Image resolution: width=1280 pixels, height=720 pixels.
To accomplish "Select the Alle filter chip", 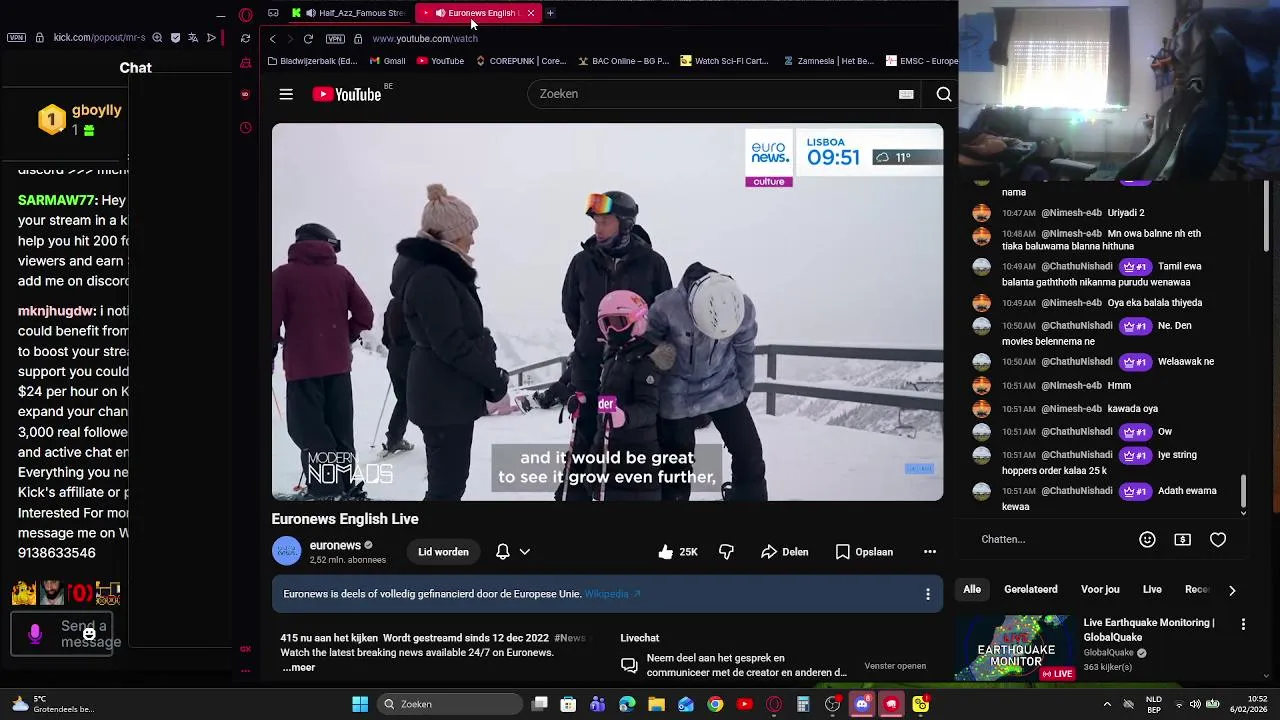I will click(972, 590).
